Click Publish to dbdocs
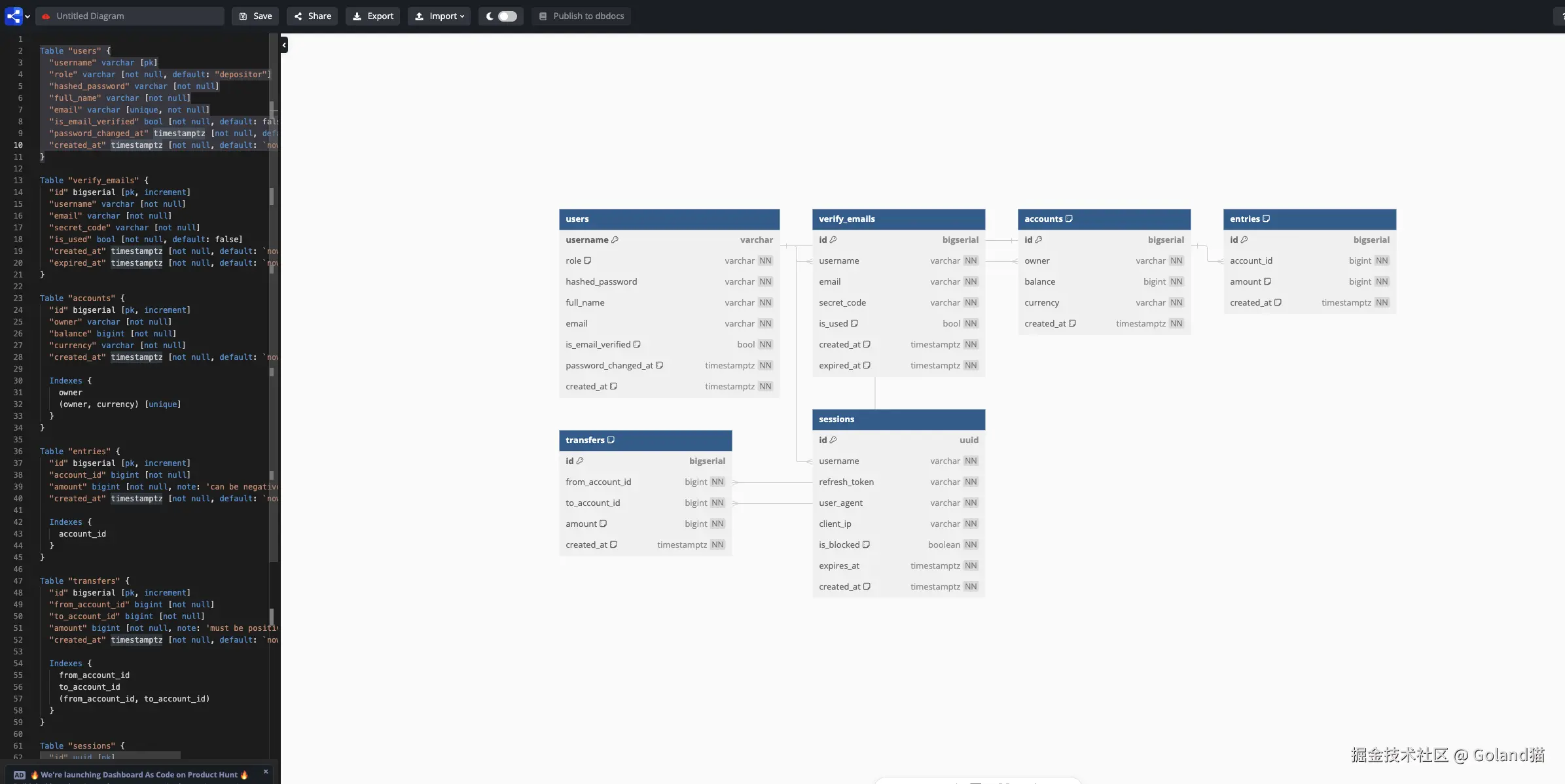Viewport: 1565px width, 784px height. point(581,16)
